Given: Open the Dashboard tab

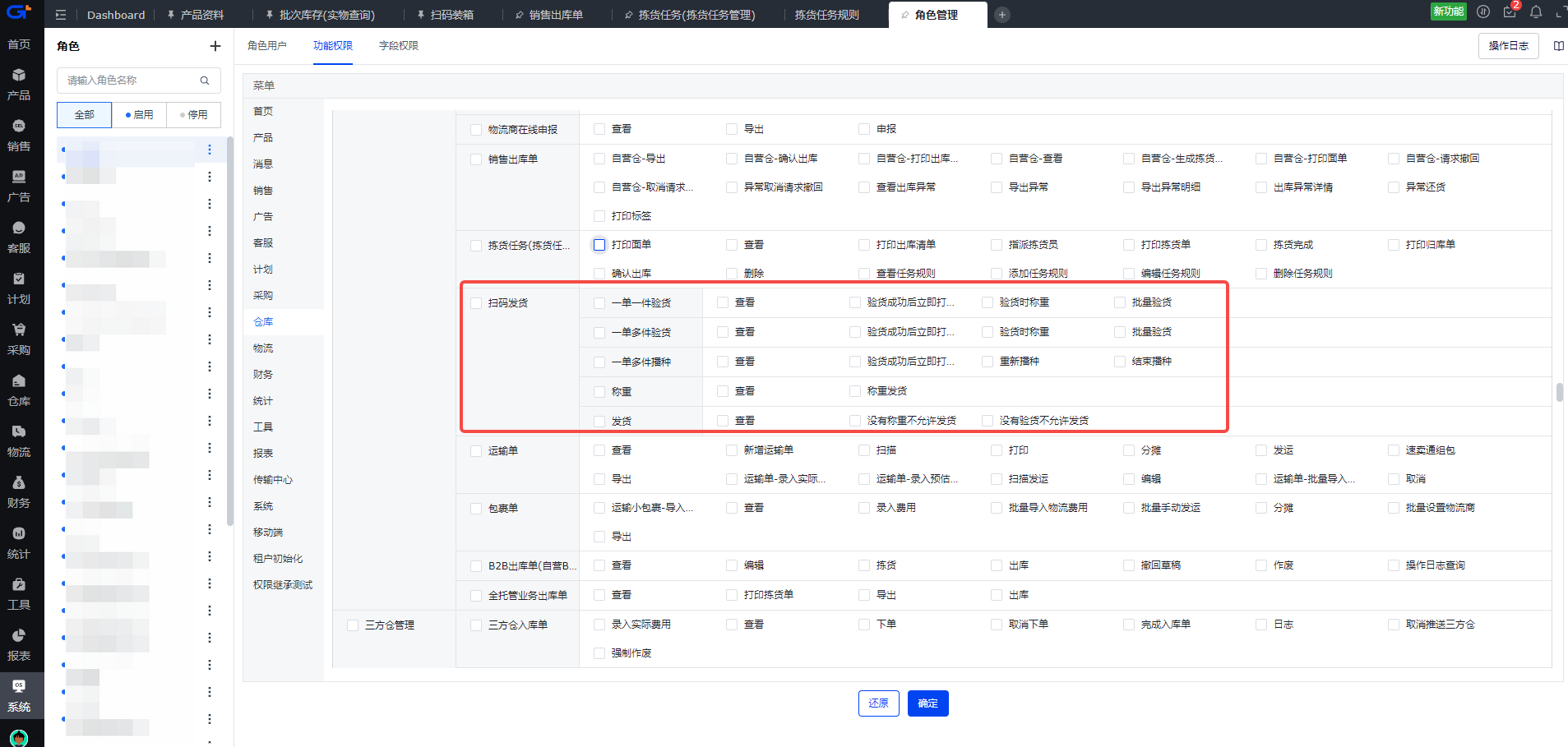Looking at the screenshot, I should click(x=116, y=15).
